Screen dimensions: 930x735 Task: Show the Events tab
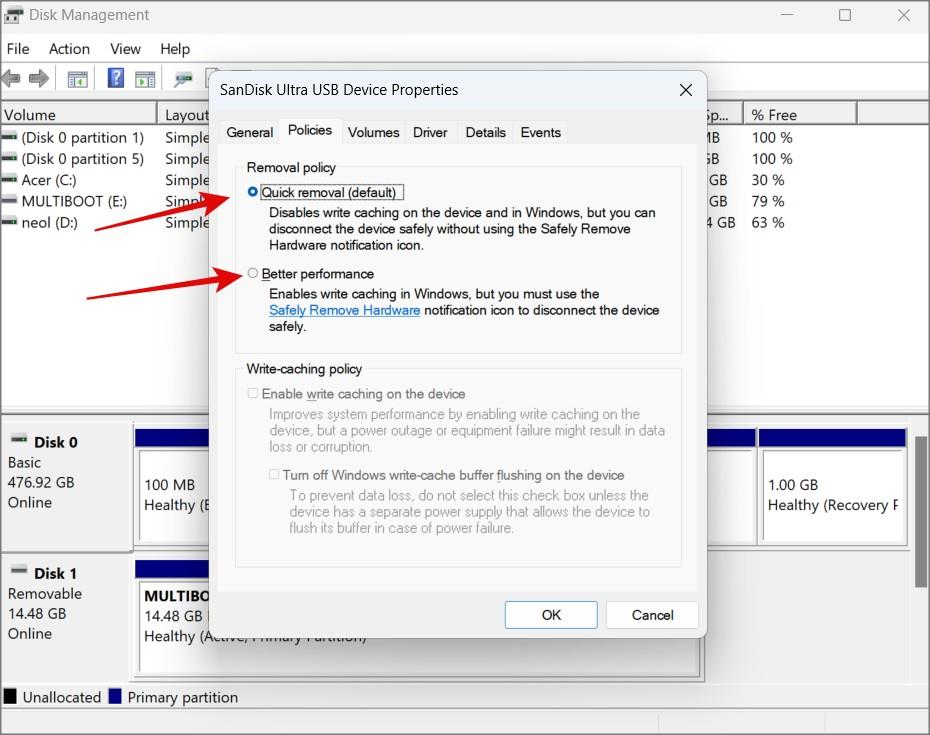point(540,132)
